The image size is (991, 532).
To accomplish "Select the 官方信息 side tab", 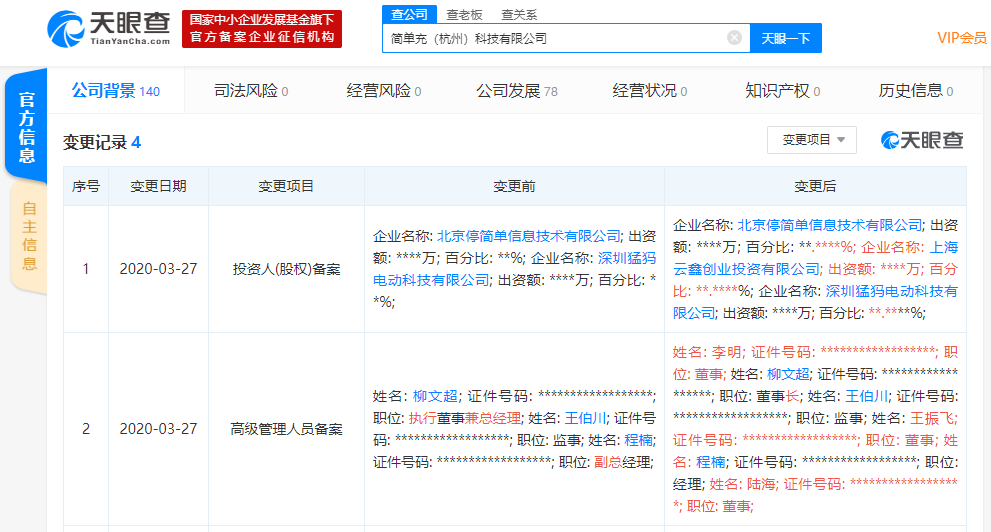I will tap(27, 126).
